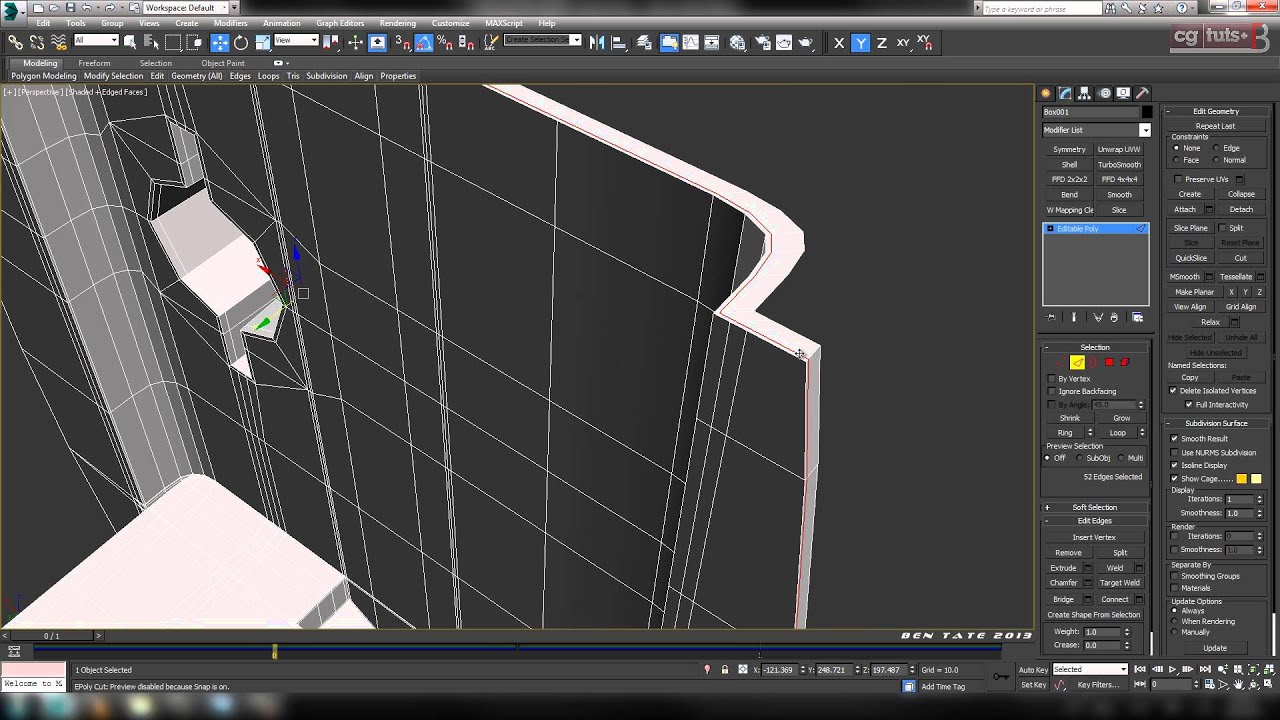Select Vertex sub-object level

1060,362
